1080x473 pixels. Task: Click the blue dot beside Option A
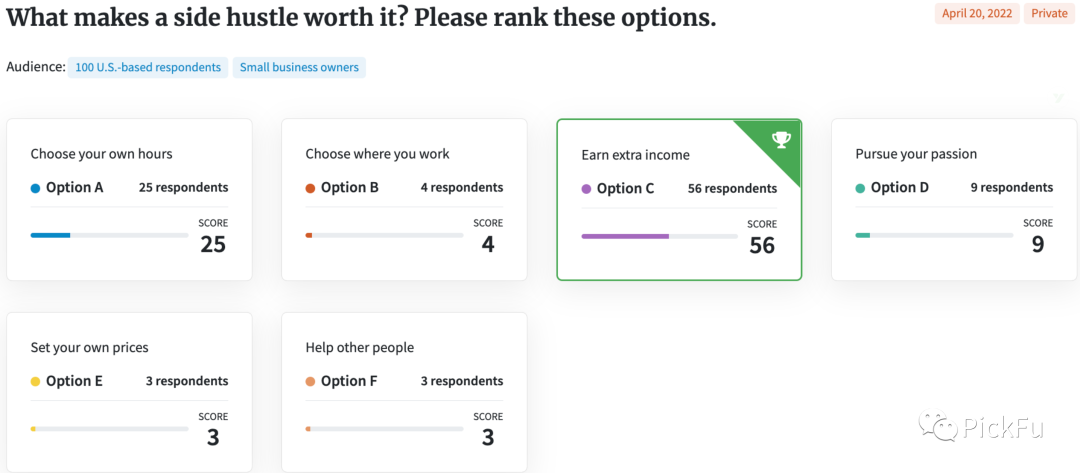pos(35,188)
